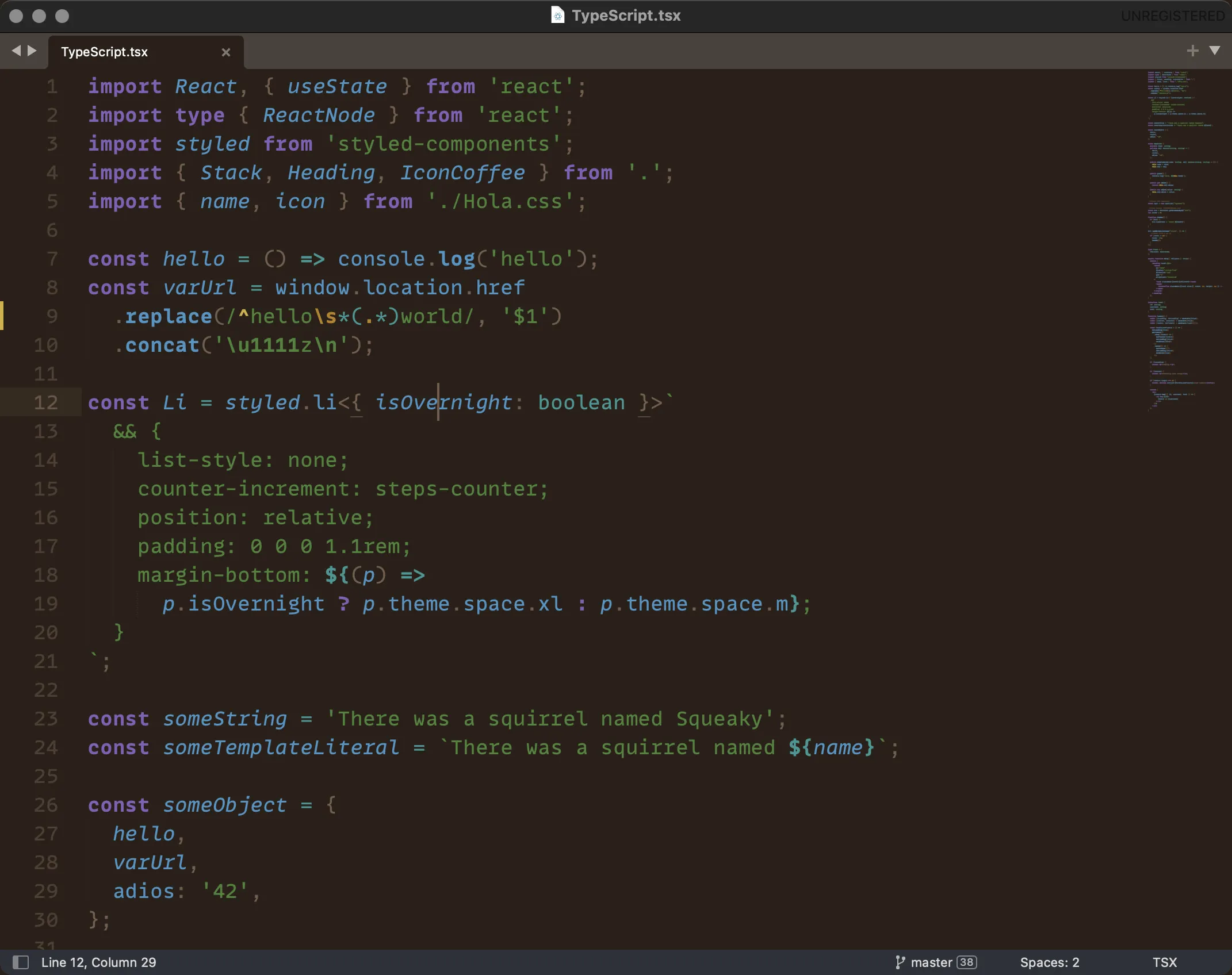Viewport: 1232px width, 975px height.
Task: Open goto line via Line 12, Column 29
Action: point(99,961)
